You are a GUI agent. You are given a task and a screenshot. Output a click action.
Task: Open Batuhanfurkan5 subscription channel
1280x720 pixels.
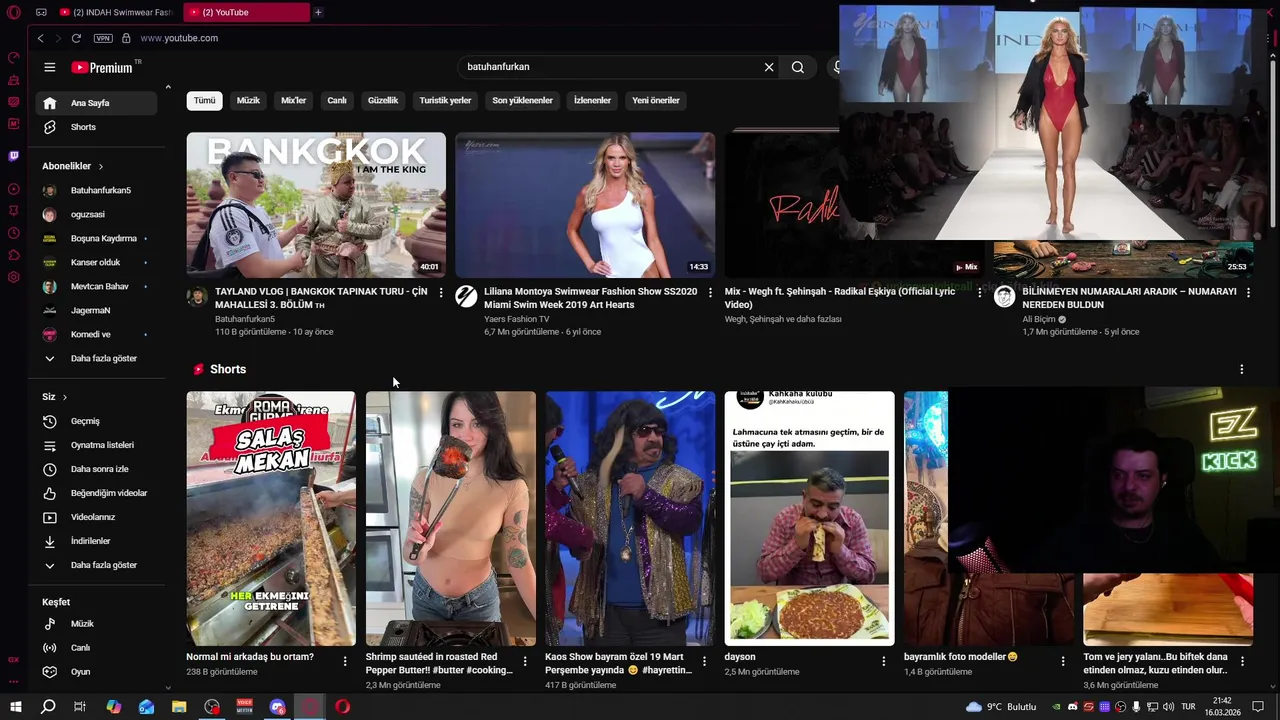click(x=96, y=190)
